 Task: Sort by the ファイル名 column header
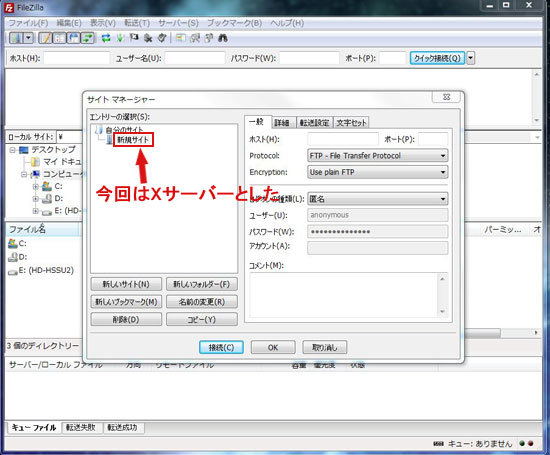coord(43,229)
